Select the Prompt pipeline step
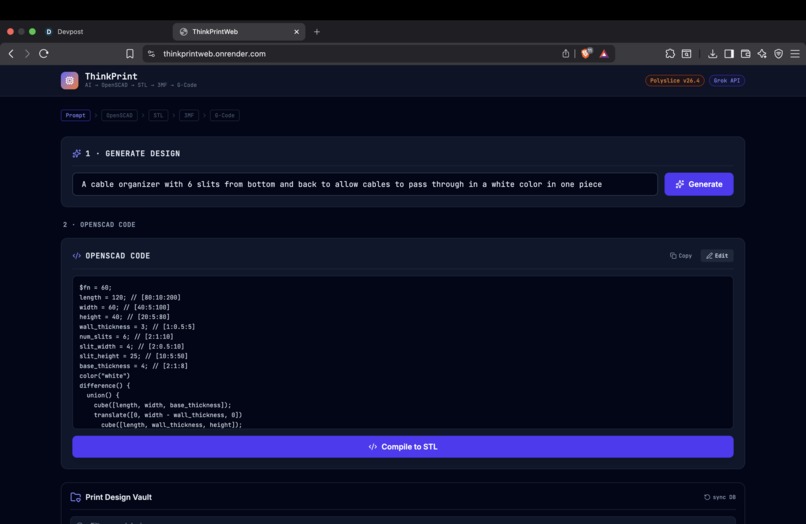The height and width of the screenshot is (524, 806). (x=76, y=115)
